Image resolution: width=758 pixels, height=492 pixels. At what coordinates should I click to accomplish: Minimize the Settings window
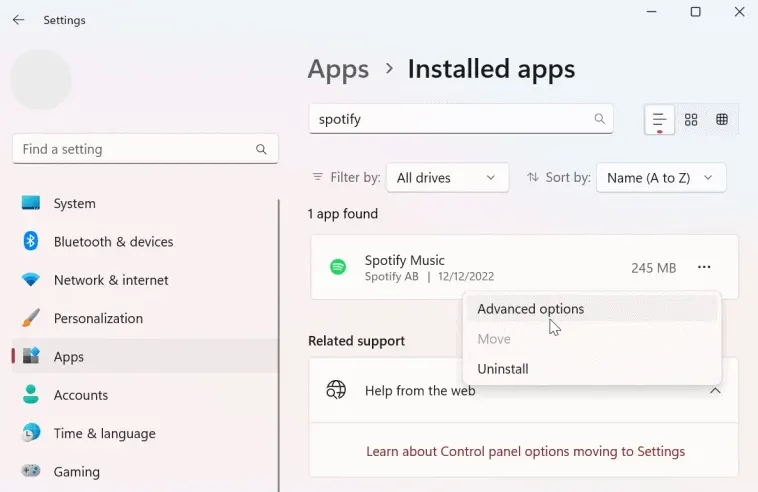652,12
